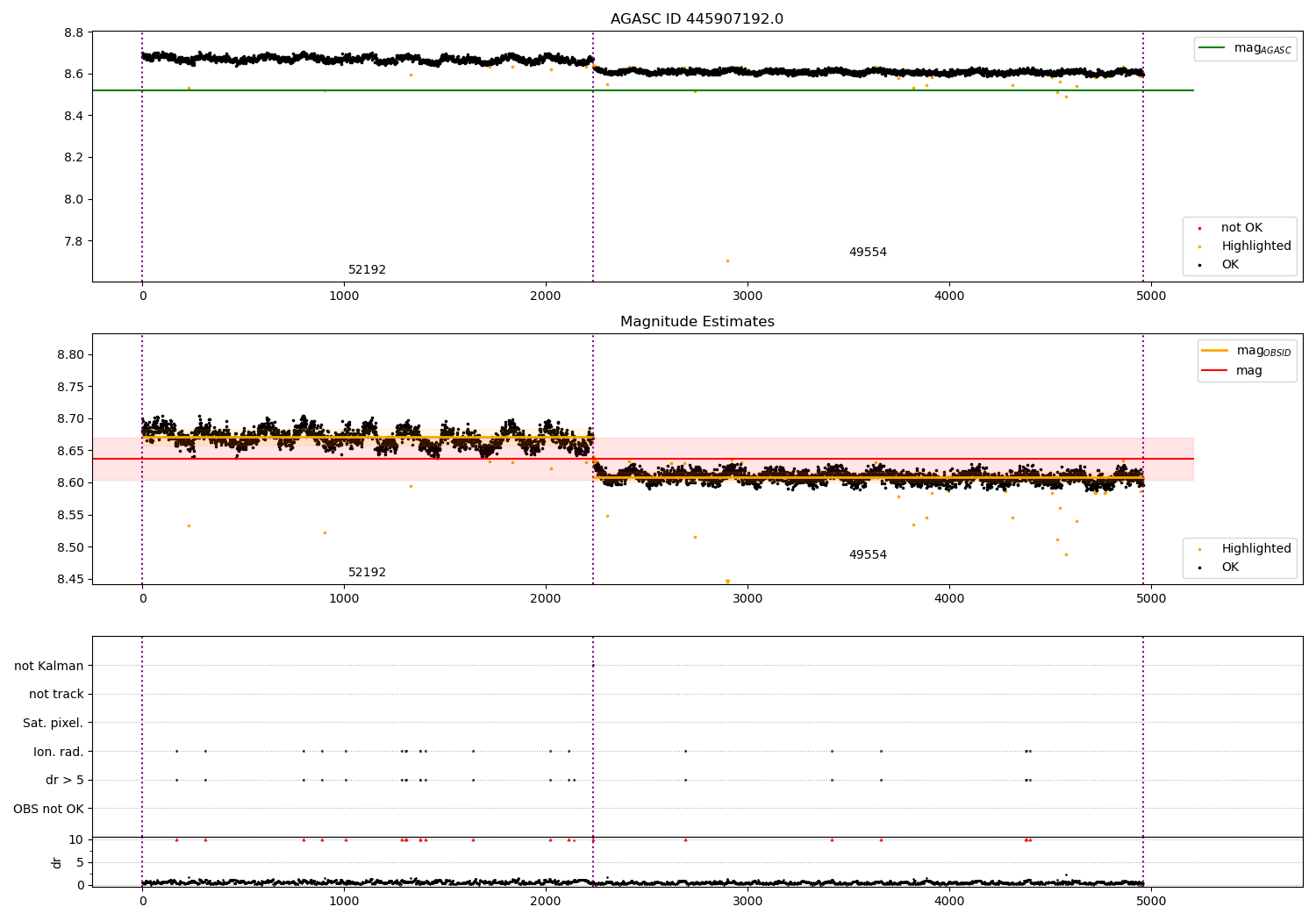Click 'Highlighted' label in AGASC ID plot legend
The width and height of the screenshot is (1316, 921).
1255,246
